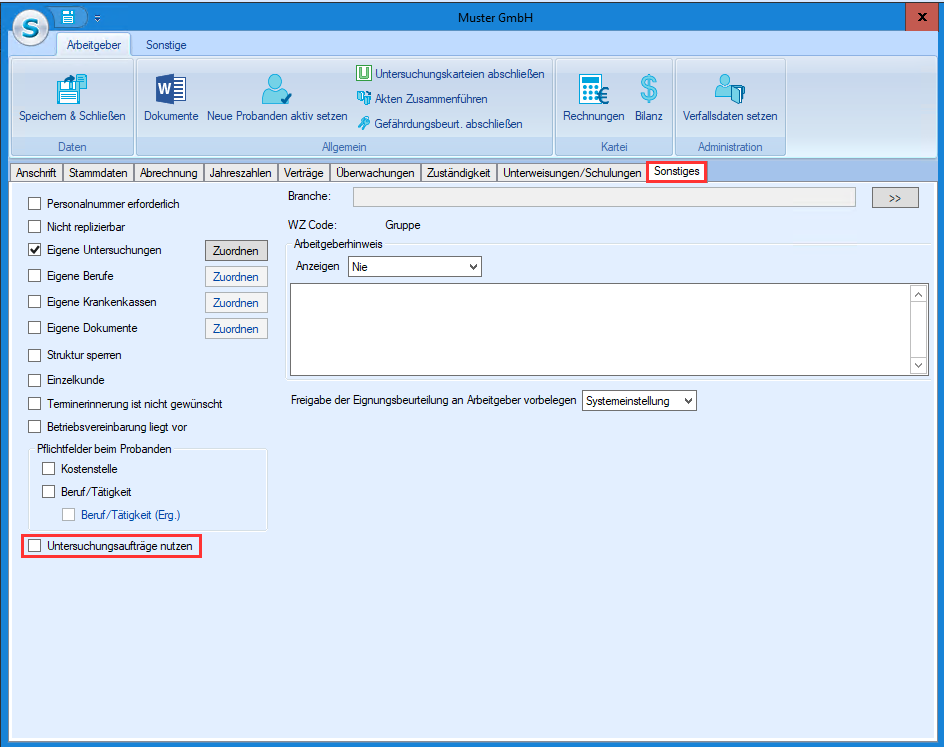Click Speichern & Schließen icon
Viewport: 944px width, 747px height.
pyautogui.click(x=72, y=89)
